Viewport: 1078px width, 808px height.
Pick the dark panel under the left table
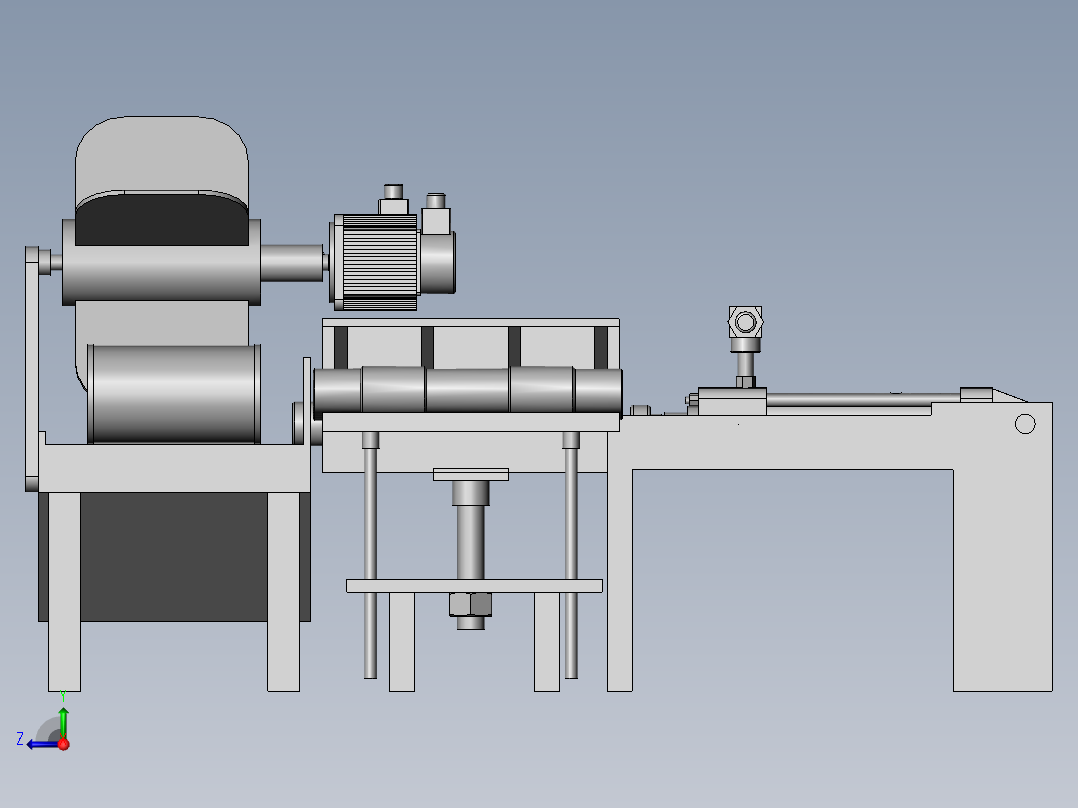174,557
